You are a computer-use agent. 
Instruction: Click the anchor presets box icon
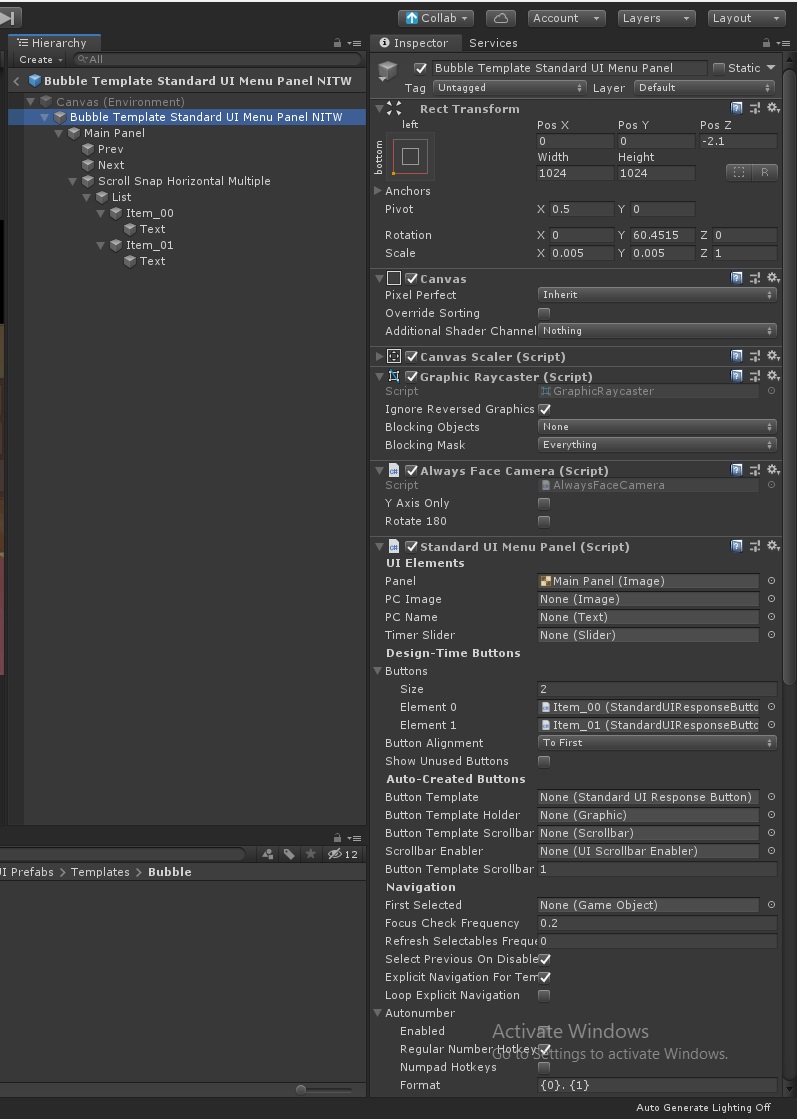[410, 156]
